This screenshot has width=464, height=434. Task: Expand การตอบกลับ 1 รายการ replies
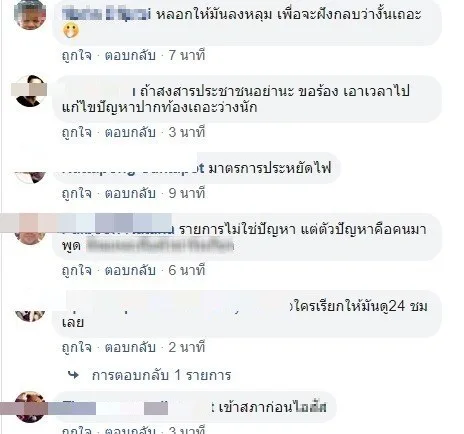[x=161, y=375]
